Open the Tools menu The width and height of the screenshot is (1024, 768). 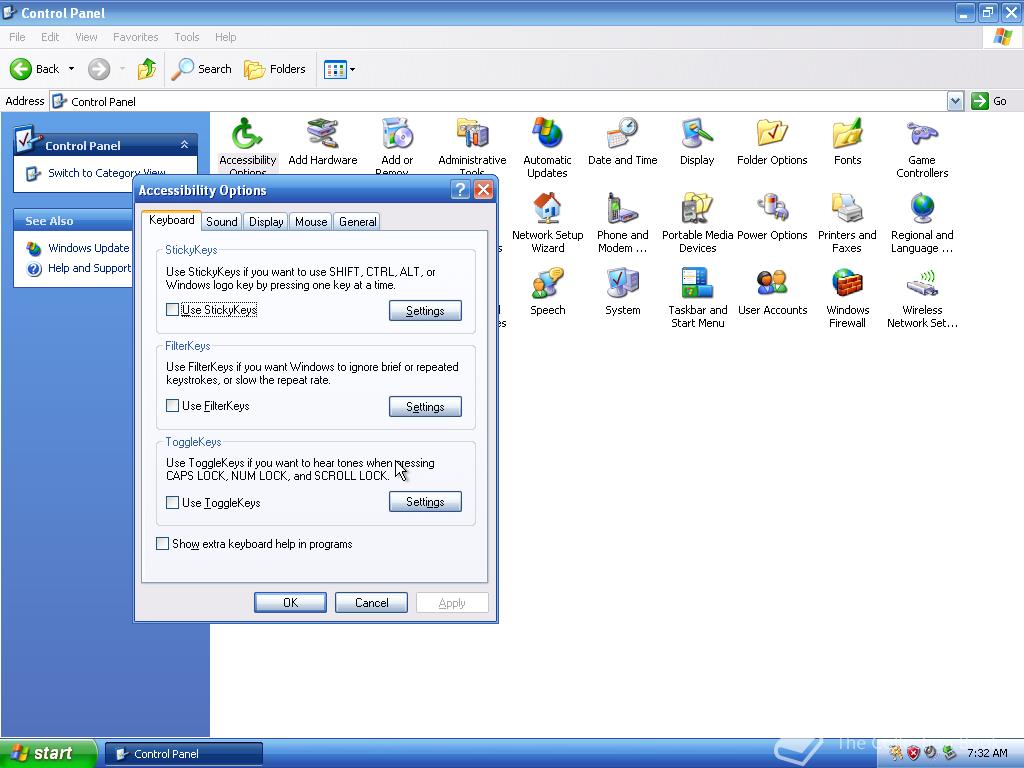187,37
